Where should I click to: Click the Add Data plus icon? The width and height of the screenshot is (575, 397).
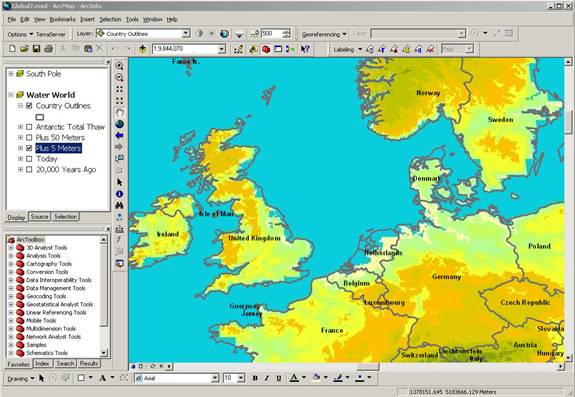coord(142,49)
